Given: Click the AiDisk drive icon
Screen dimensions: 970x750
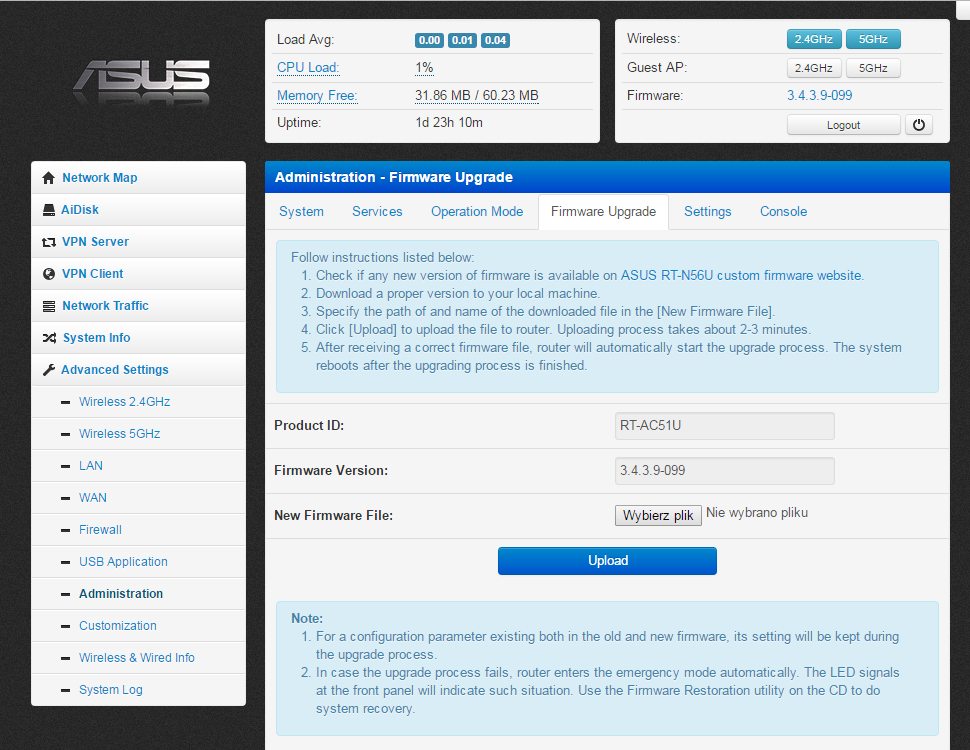Looking at the screenshot, I should click(x=49, y=210).
